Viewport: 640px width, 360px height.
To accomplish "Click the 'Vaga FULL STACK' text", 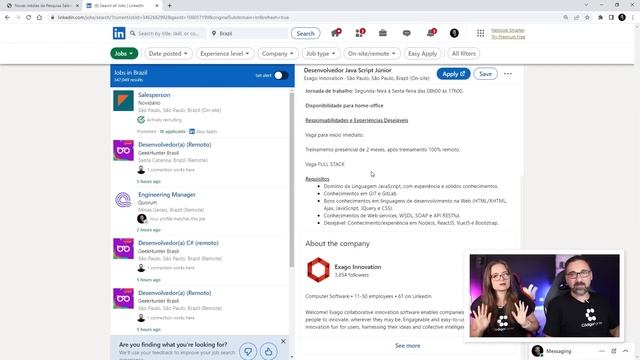I will (325, 164).
